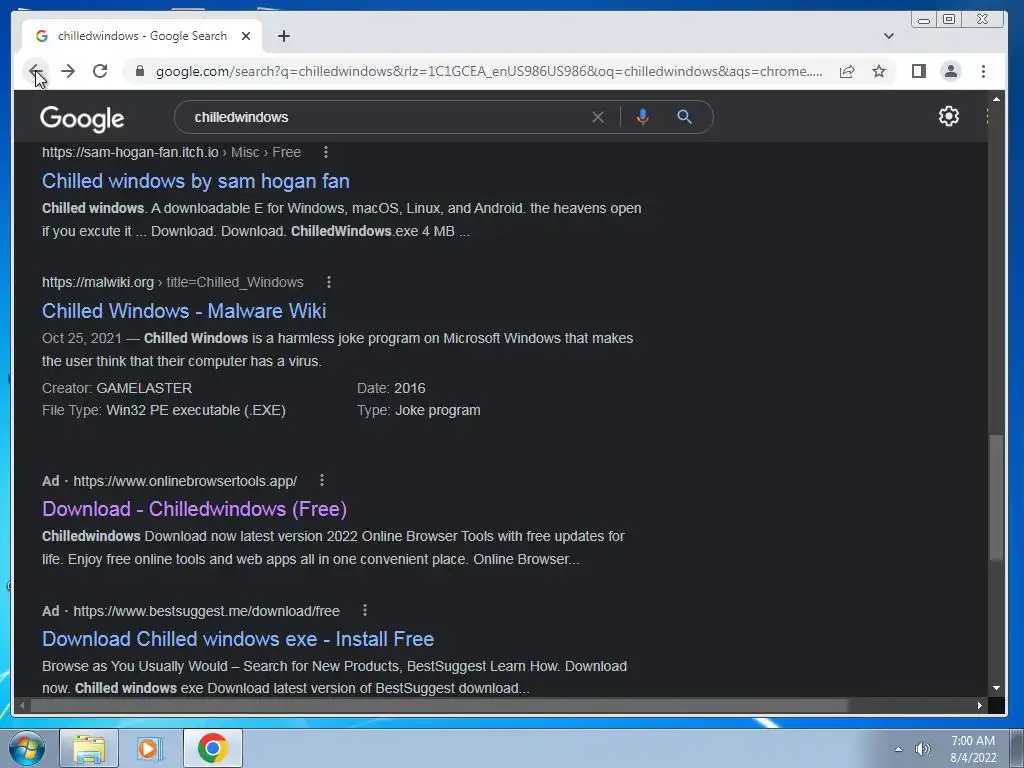Image resolution: width=1024 pixels, height=768 pixels.
Task: Click the Chrome taskbar icon
Action: [x=212, y=748]
